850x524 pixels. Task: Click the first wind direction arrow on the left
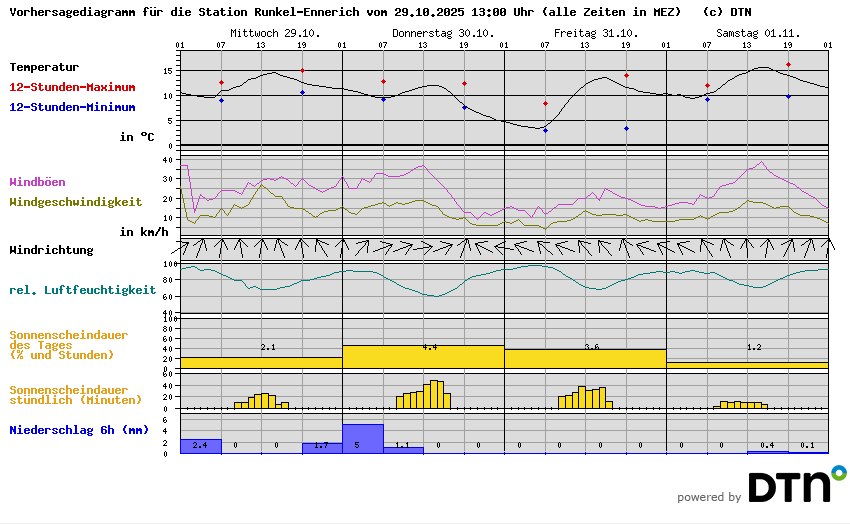pos(186,246)
